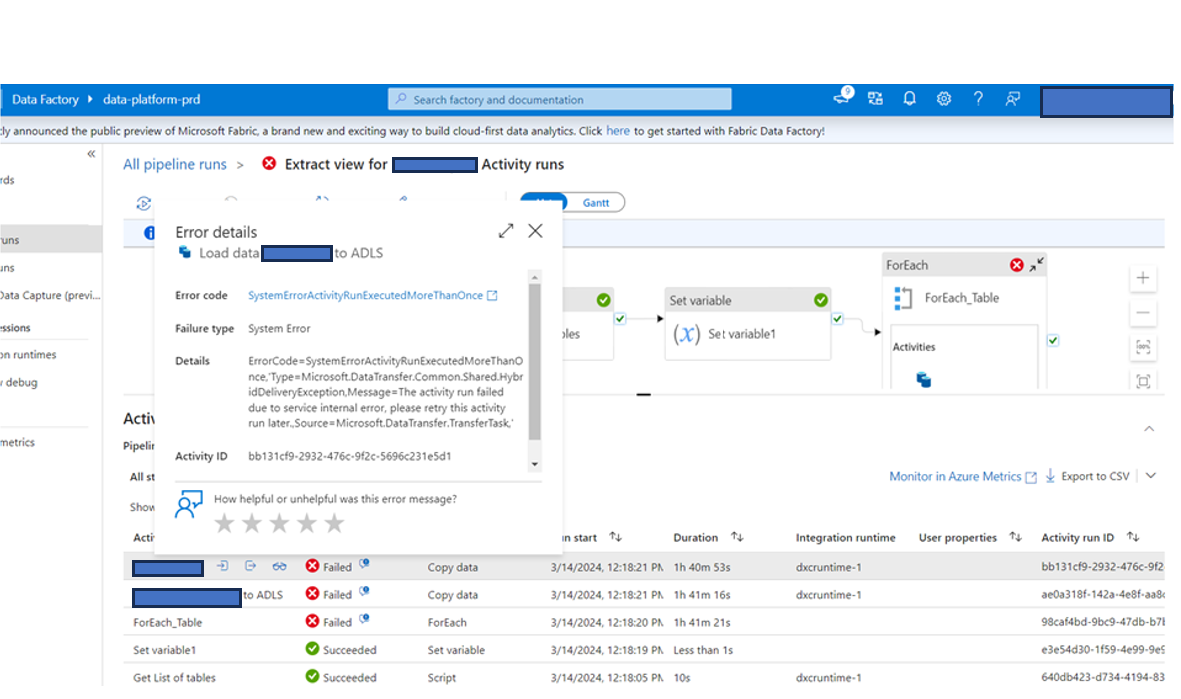Open the All pipeline runs breadcrumb
1181x699 pixels.
tap(175, 164)
